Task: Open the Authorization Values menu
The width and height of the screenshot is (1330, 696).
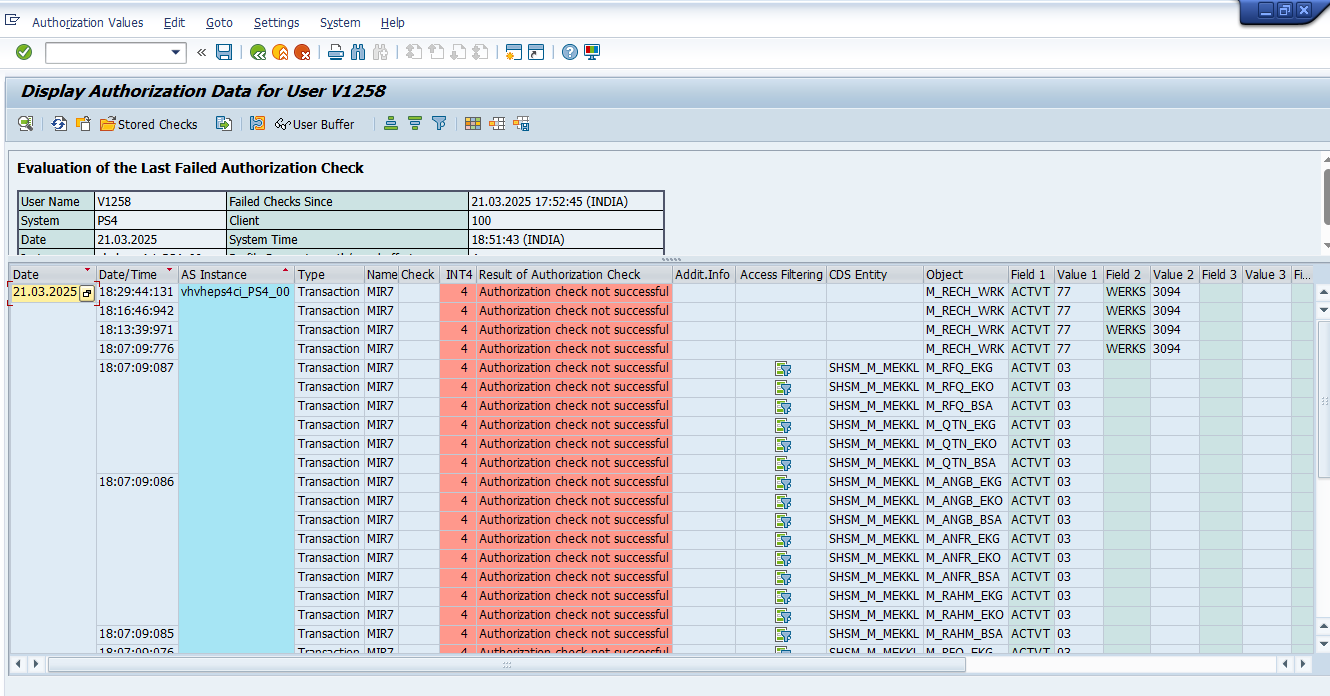Action: (88, 22)
